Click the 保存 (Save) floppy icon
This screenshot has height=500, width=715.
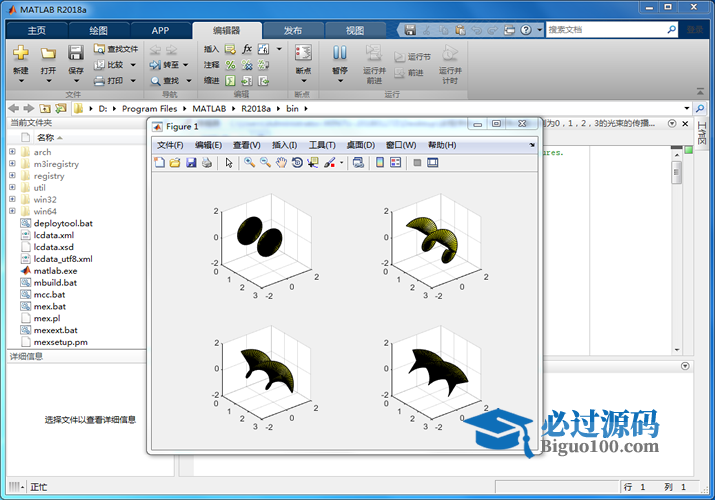pyautogui.click(x=76, y=53)
